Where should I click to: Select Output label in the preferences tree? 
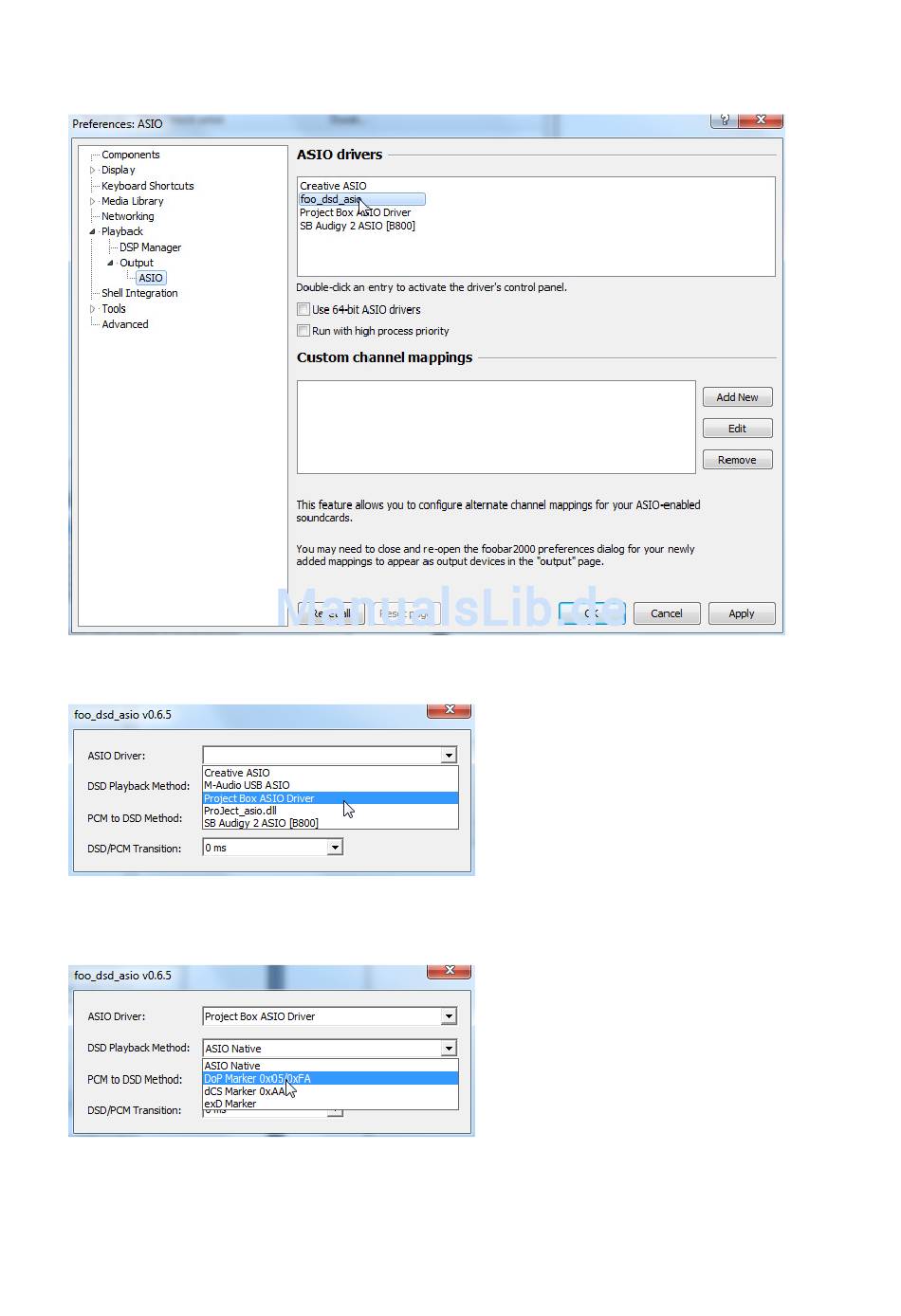tap(137, 263)
